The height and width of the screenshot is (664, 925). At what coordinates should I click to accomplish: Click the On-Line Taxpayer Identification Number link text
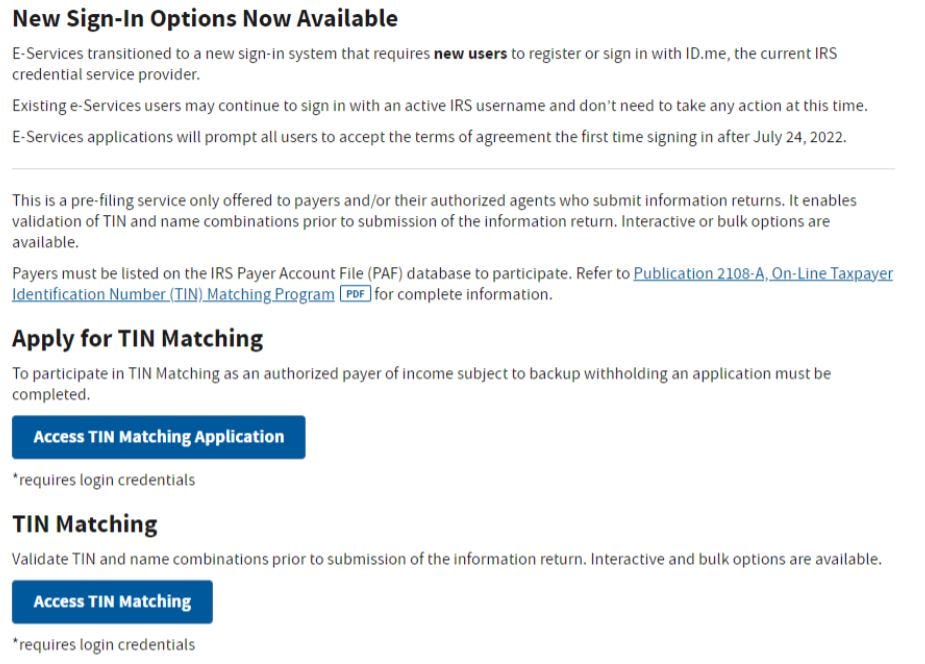(170, 294)
